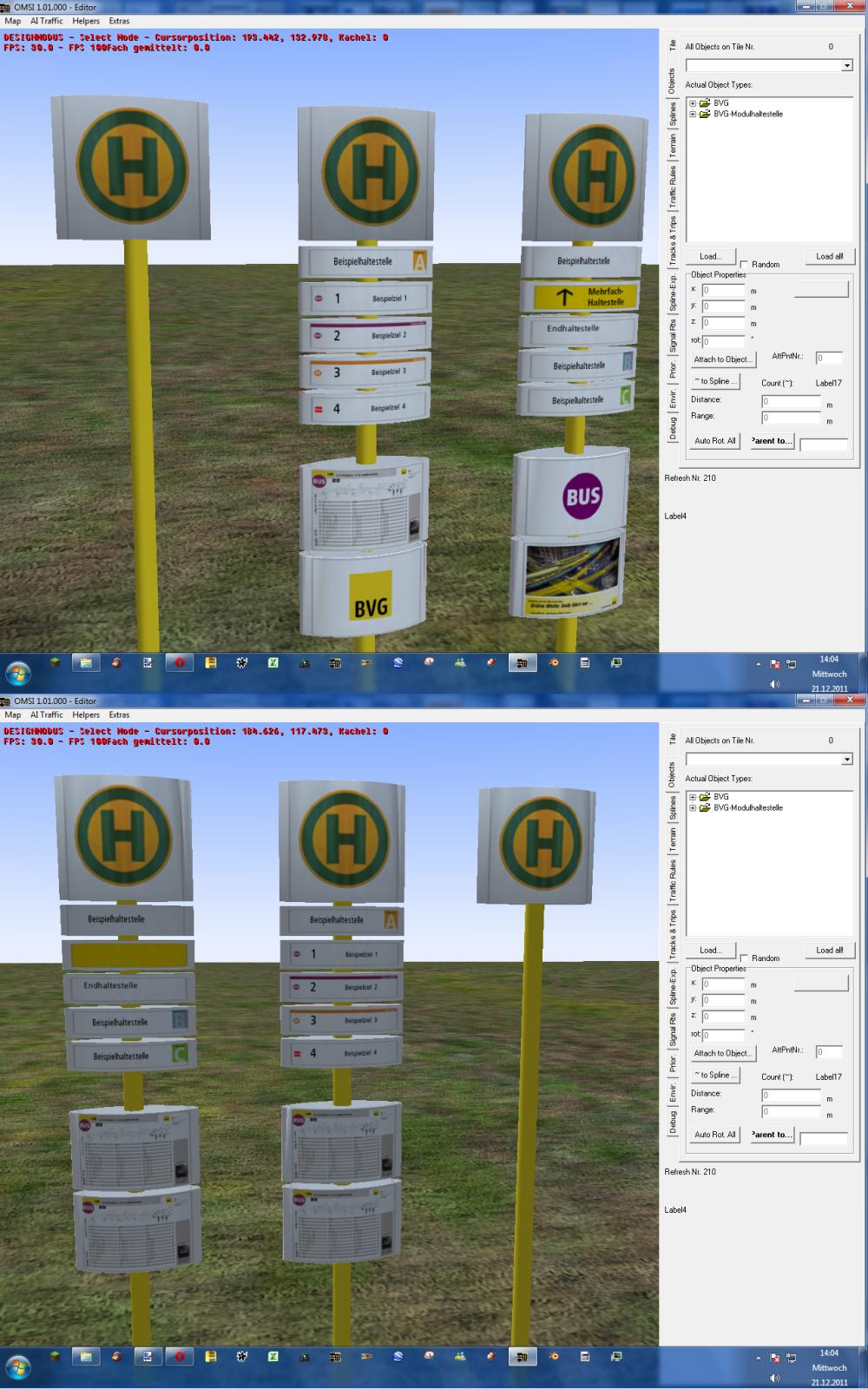Open the Helpers menu in lower window
This screenshot has height=1389, width=868.
(x=86, y=714)
